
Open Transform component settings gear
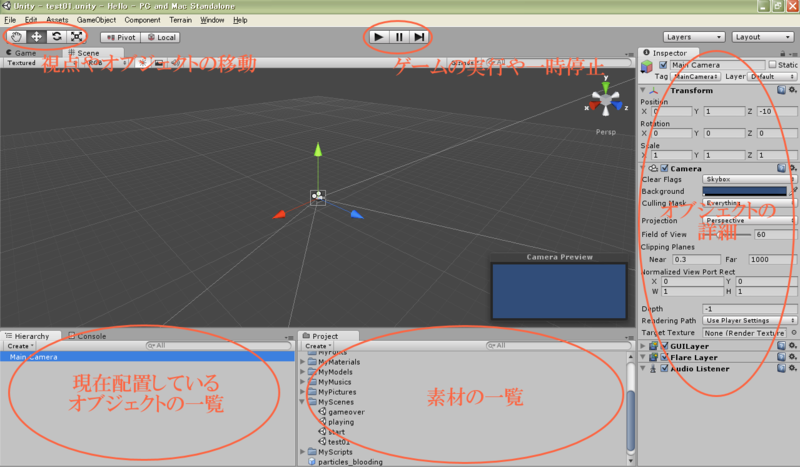pyautogui.click(x=792, y=90)
